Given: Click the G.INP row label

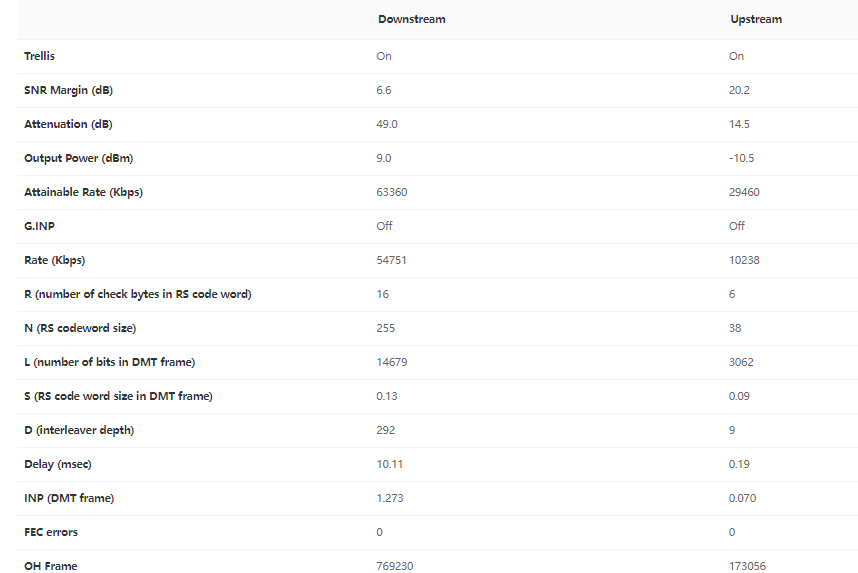Looking at the screenshot, I should coord(40,226).
